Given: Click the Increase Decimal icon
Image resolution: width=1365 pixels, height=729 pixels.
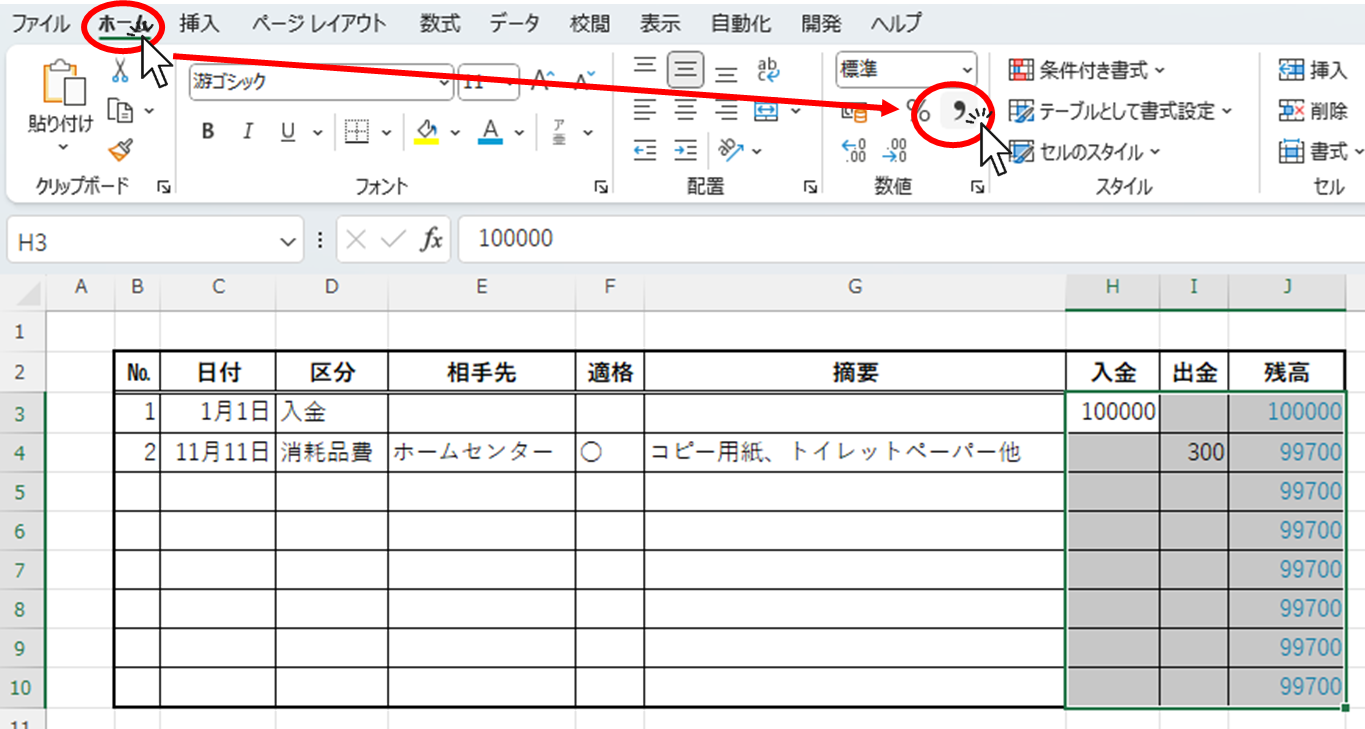Looking at the screenshot, I should (x=853, y=151).
